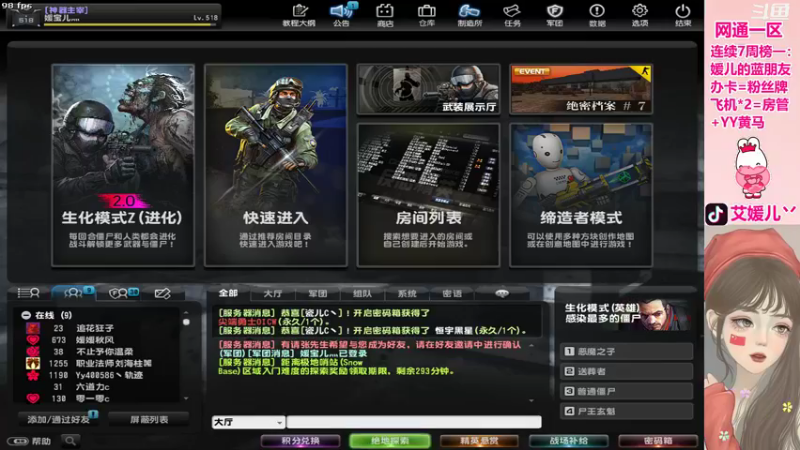Open the 屏蔽列表 block list button
Viewport: 800px width, 450px height.
[149, 419]
